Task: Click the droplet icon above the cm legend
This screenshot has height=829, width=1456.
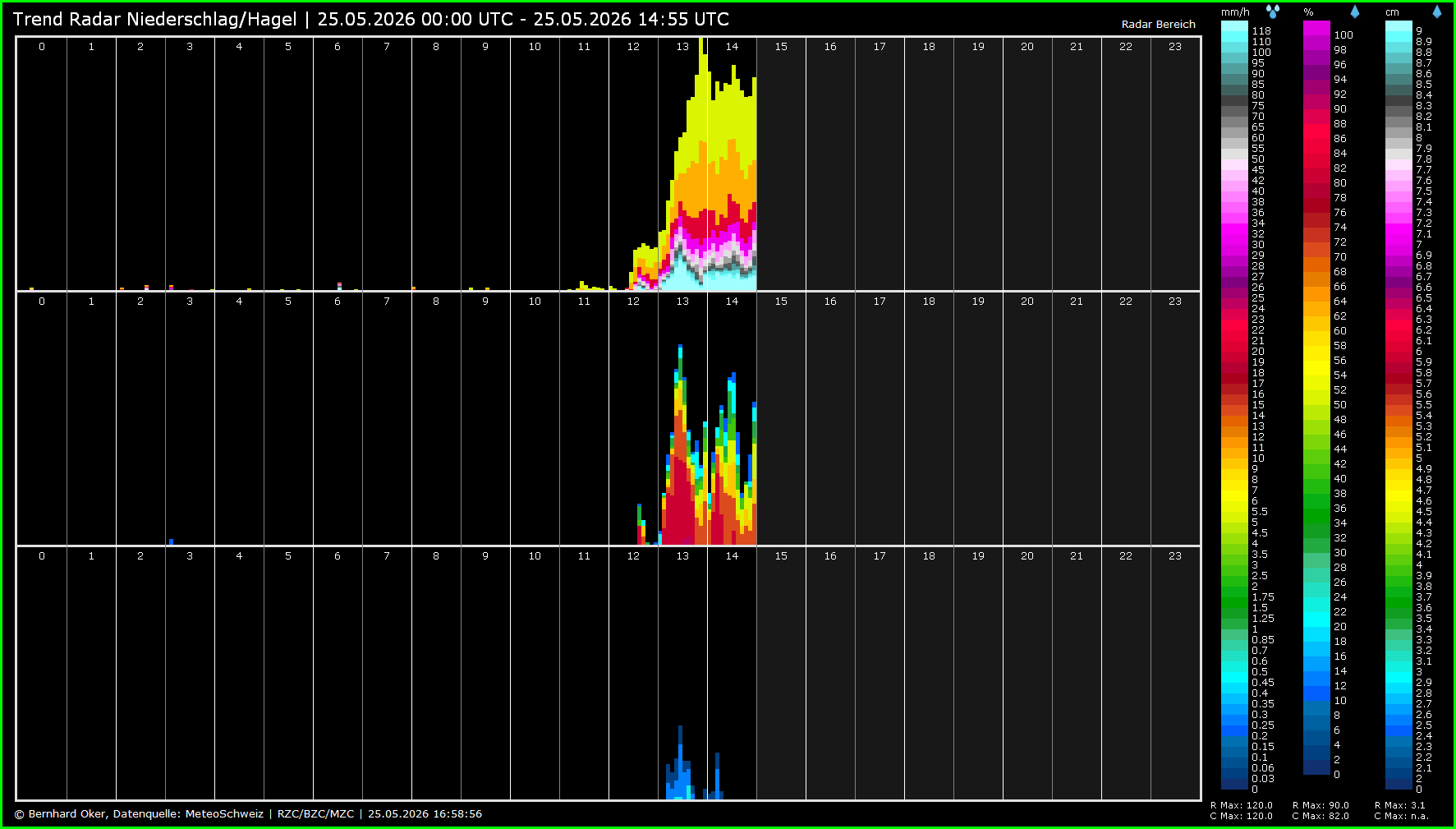Action: click(1437, 12)
